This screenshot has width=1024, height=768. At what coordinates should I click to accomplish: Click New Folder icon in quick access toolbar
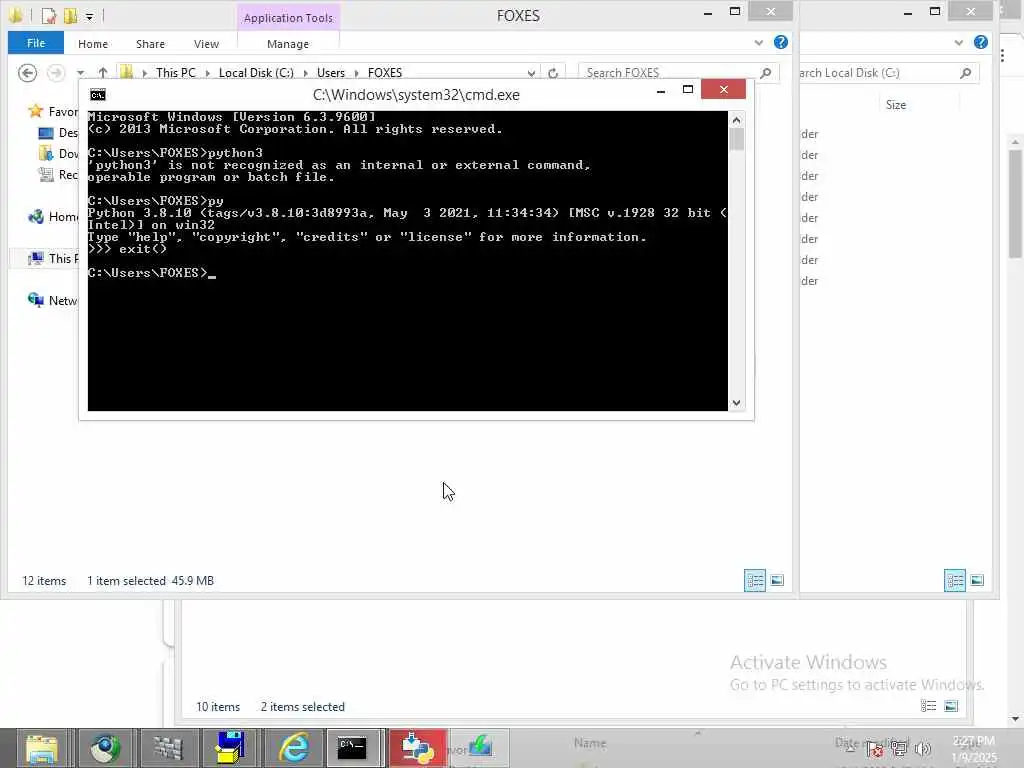point(70,15)
